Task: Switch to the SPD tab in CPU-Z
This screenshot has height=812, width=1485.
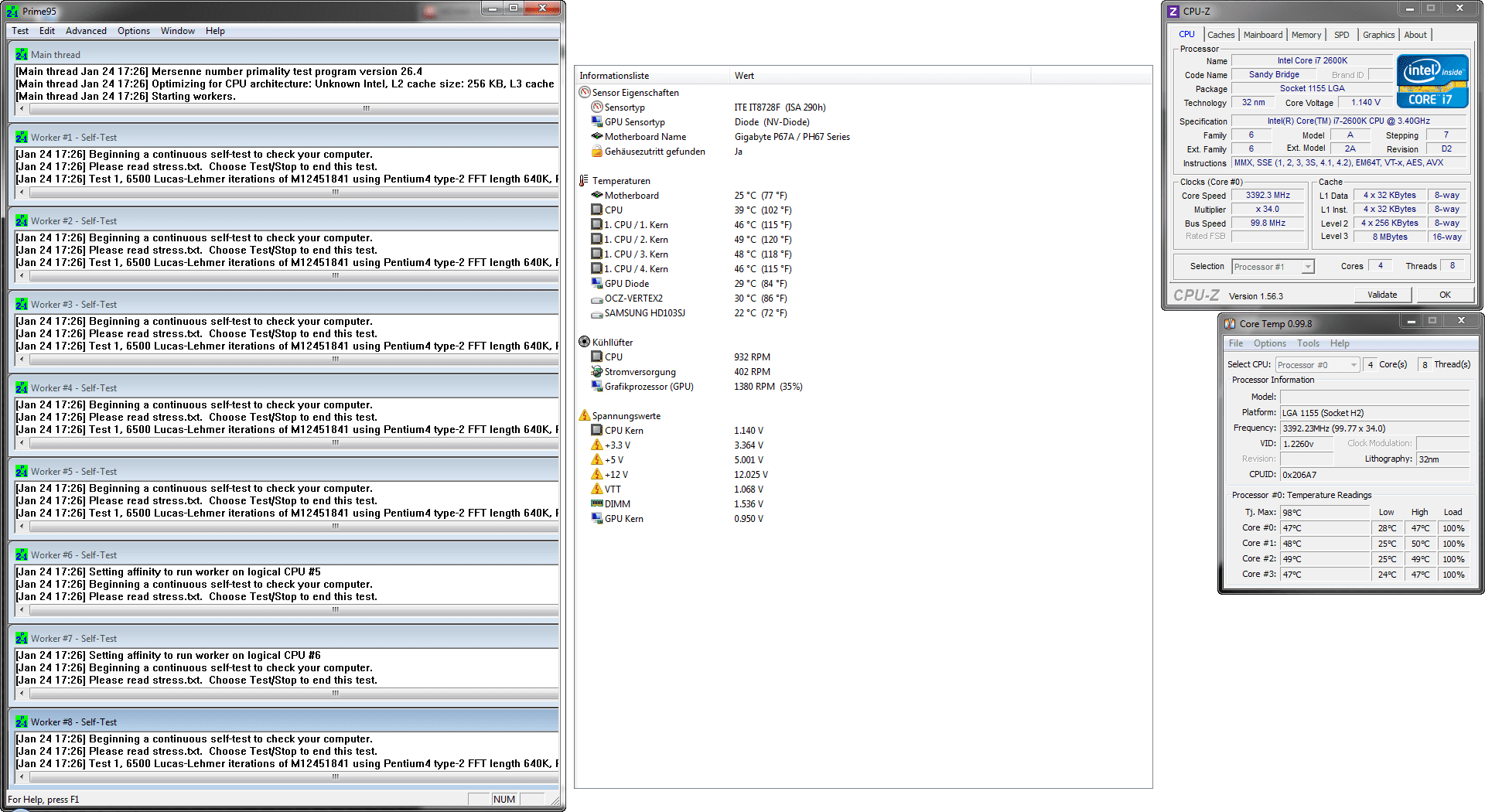Action: point(1342,35)
